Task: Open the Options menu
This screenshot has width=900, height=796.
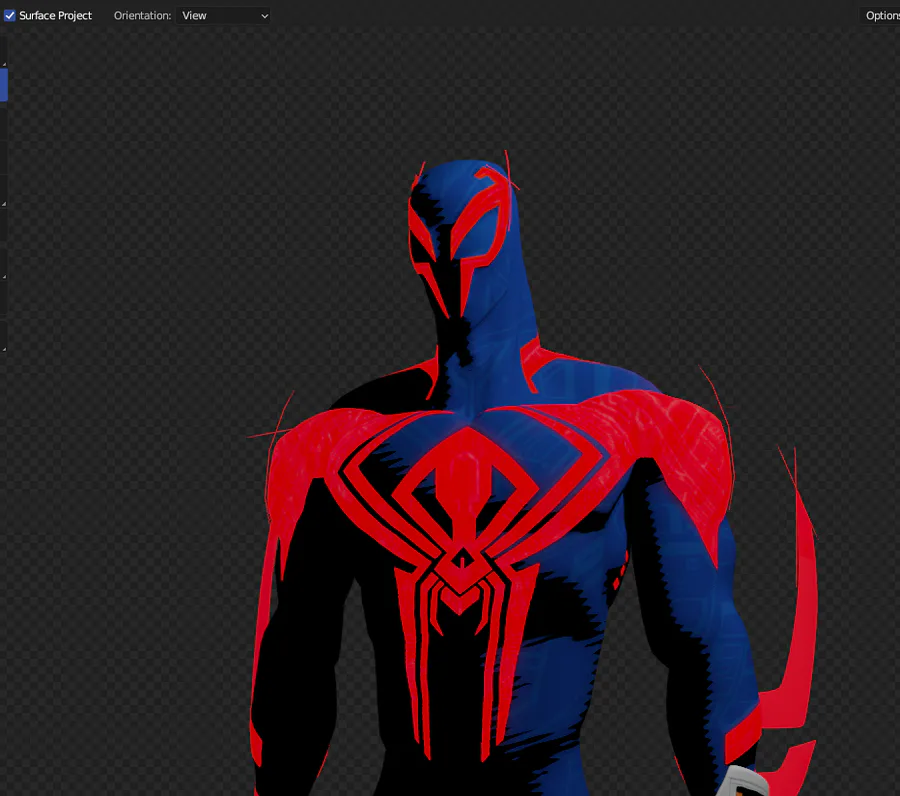Action: (881, 15)
